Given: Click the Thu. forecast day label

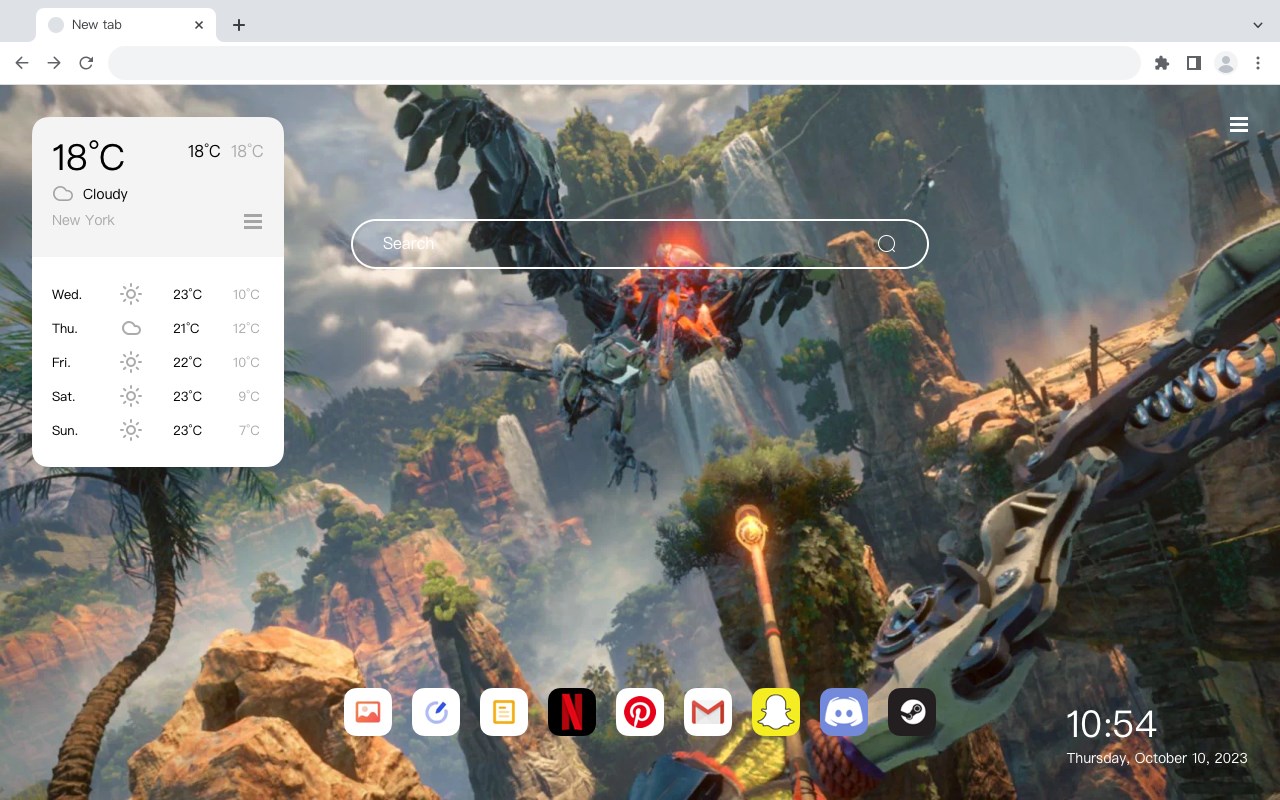Looking at the screenshot, I should [65, 329].
